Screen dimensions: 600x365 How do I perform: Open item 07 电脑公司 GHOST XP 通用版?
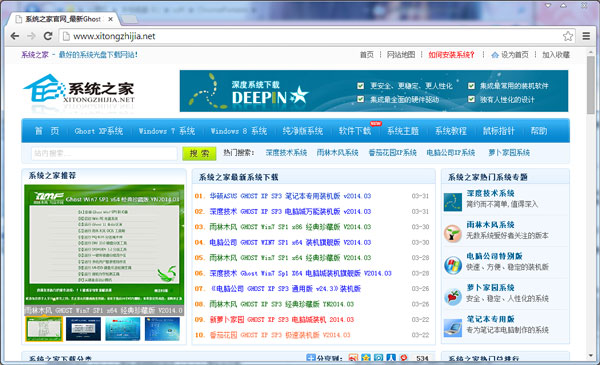coord(285,288)
